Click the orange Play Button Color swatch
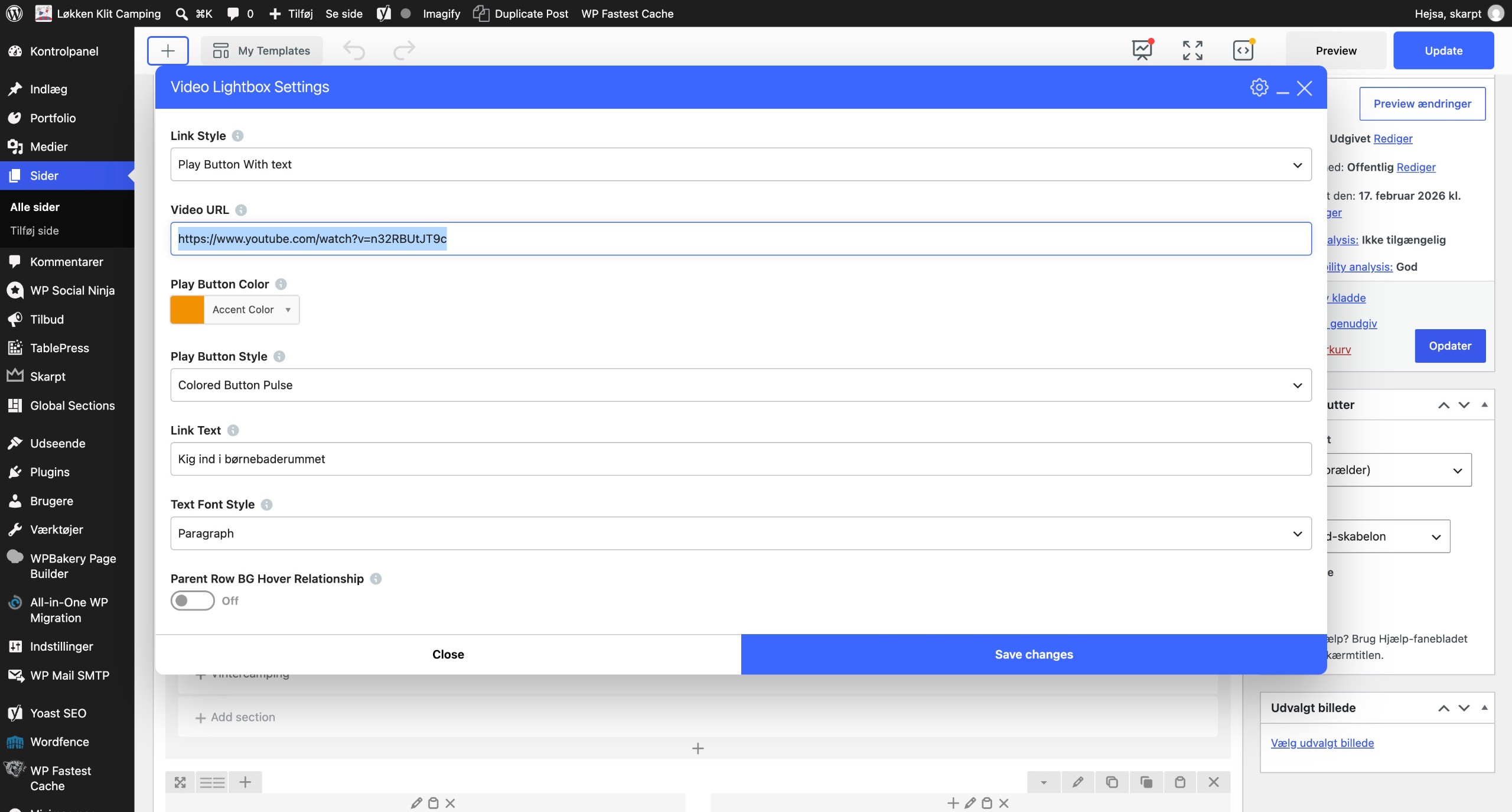 187,310
